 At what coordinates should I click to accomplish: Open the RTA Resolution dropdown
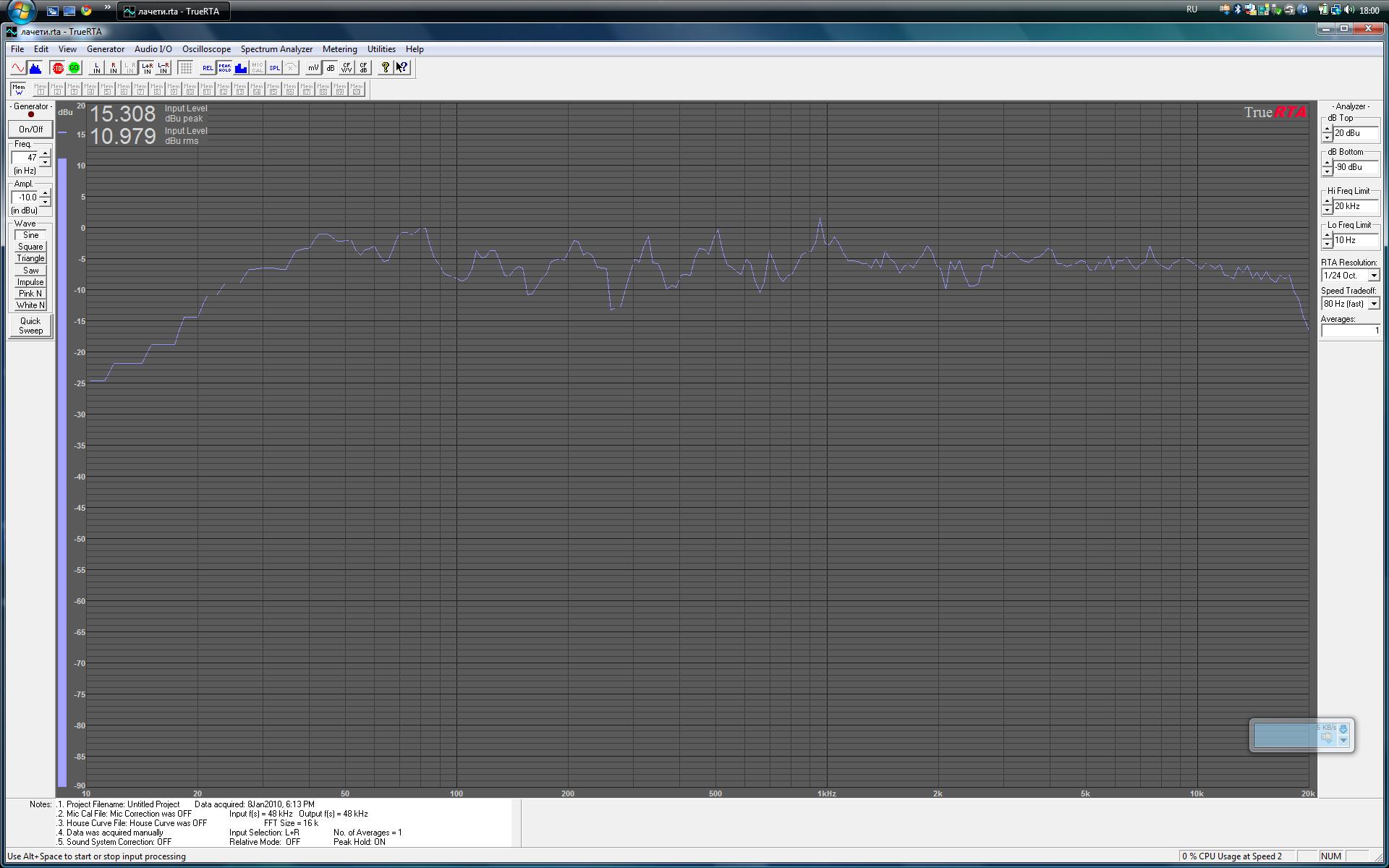tap(1373, 276)
